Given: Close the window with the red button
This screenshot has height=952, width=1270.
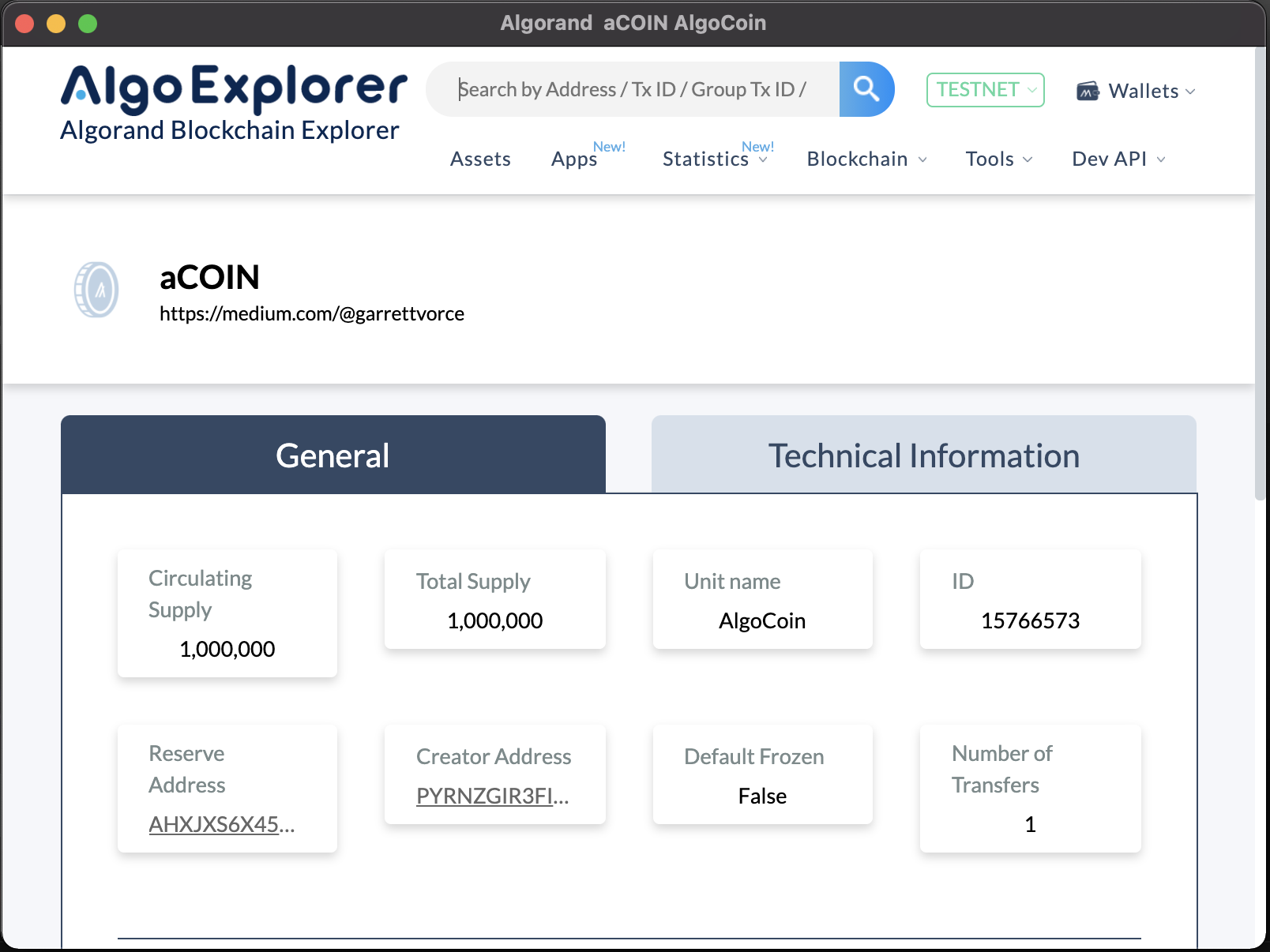Looking at the screenshot, I should (24, 24).
